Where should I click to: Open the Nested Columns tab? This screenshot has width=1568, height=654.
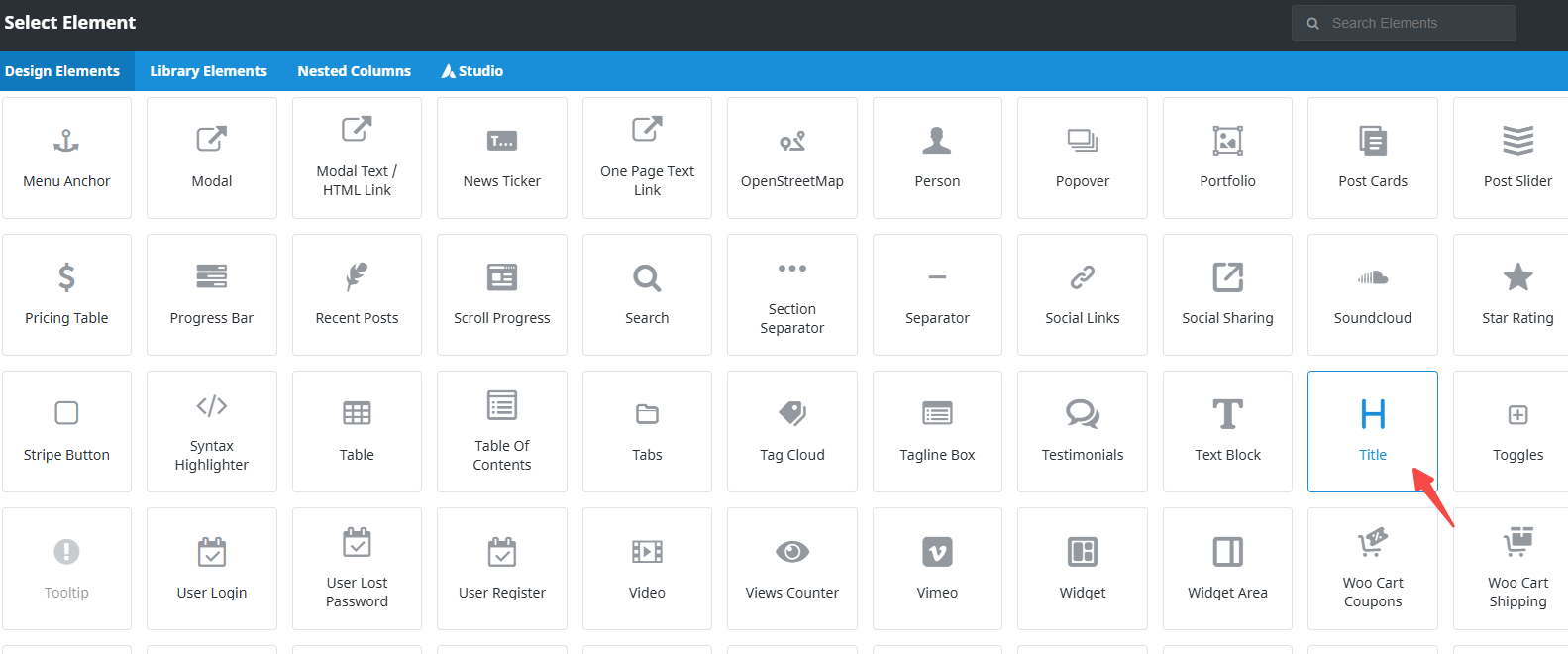pyautogui.click(x=354, y=71)
